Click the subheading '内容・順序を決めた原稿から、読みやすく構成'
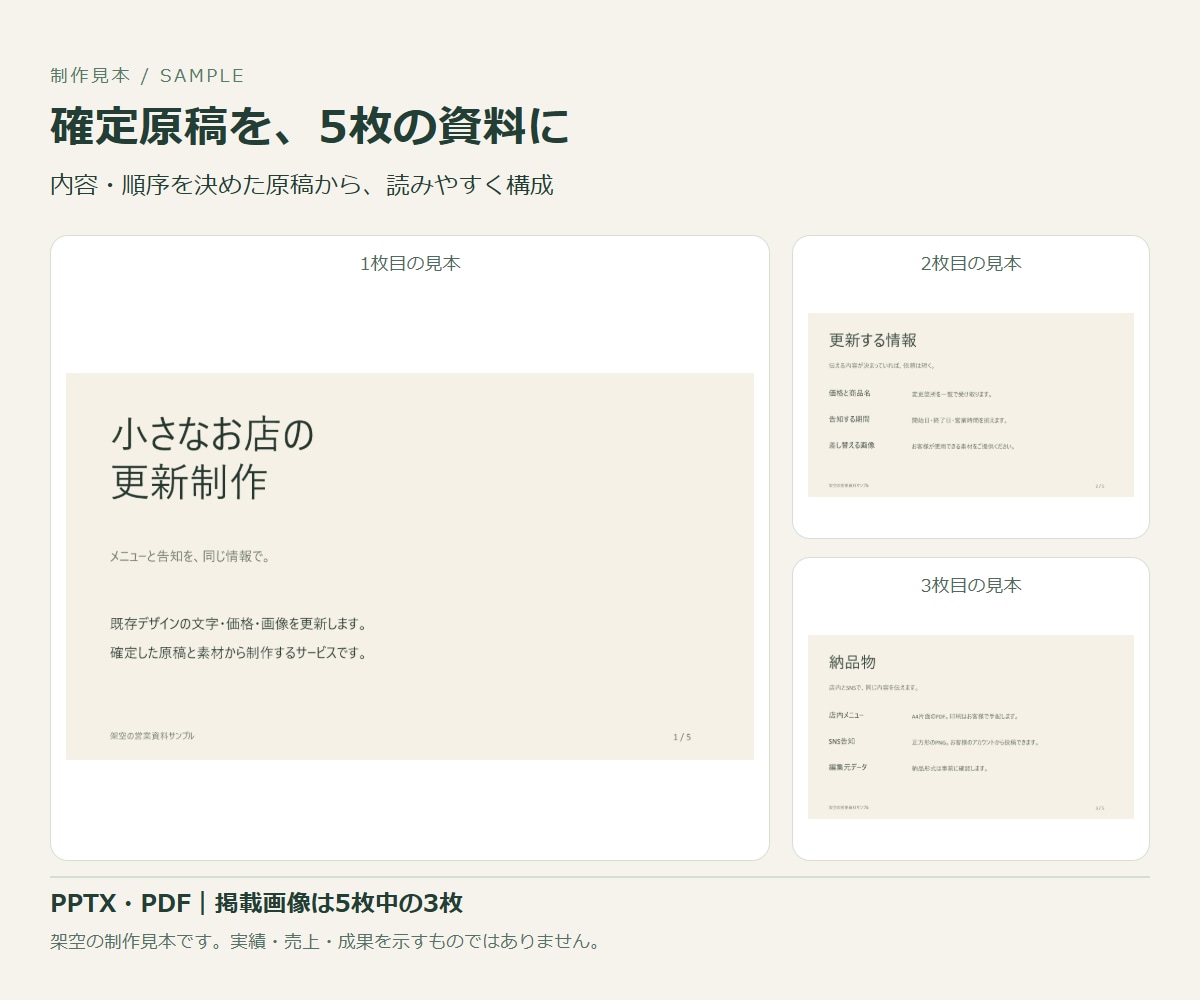 (302, 185)
